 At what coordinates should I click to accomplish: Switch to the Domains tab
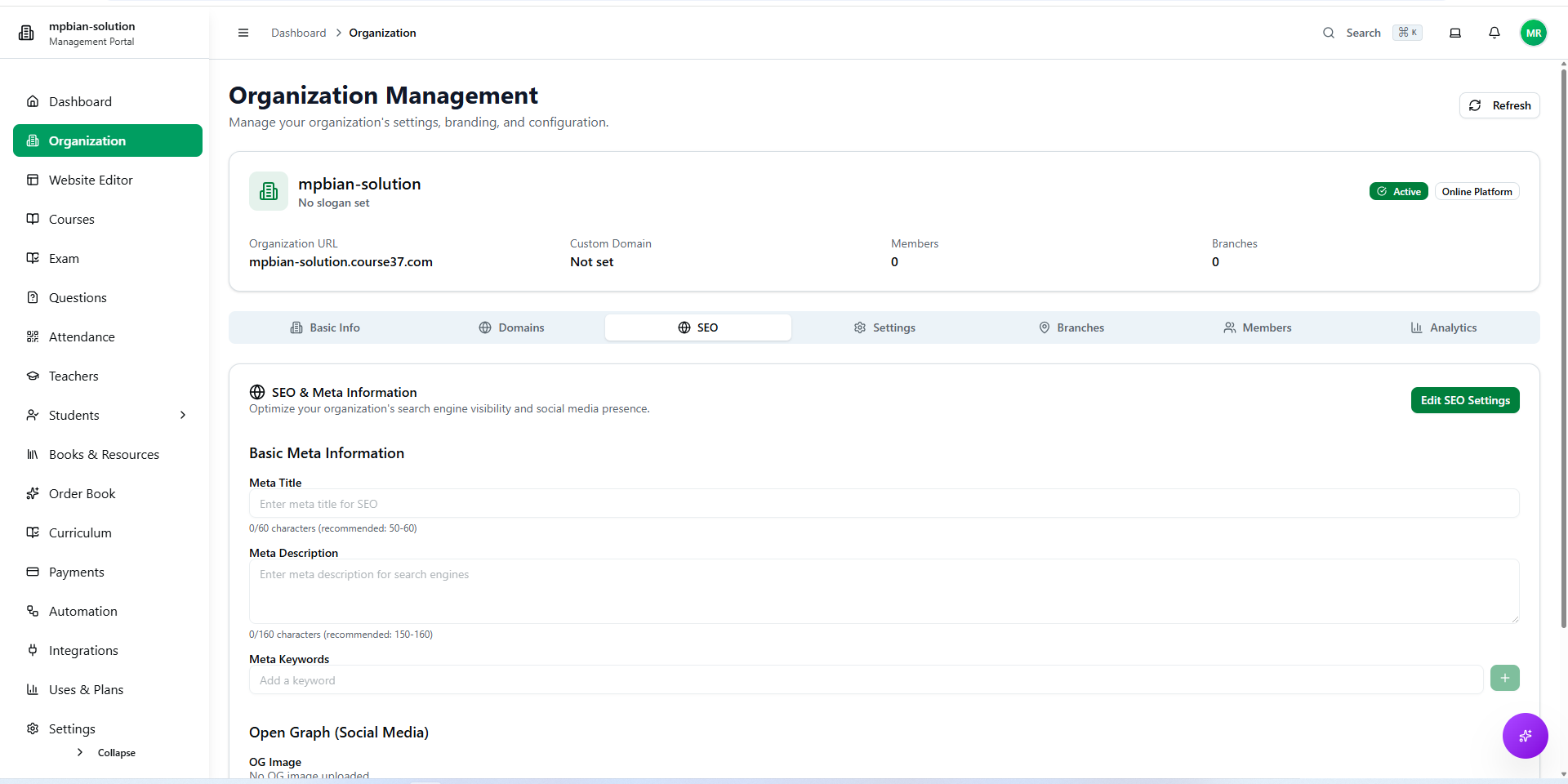511,327
